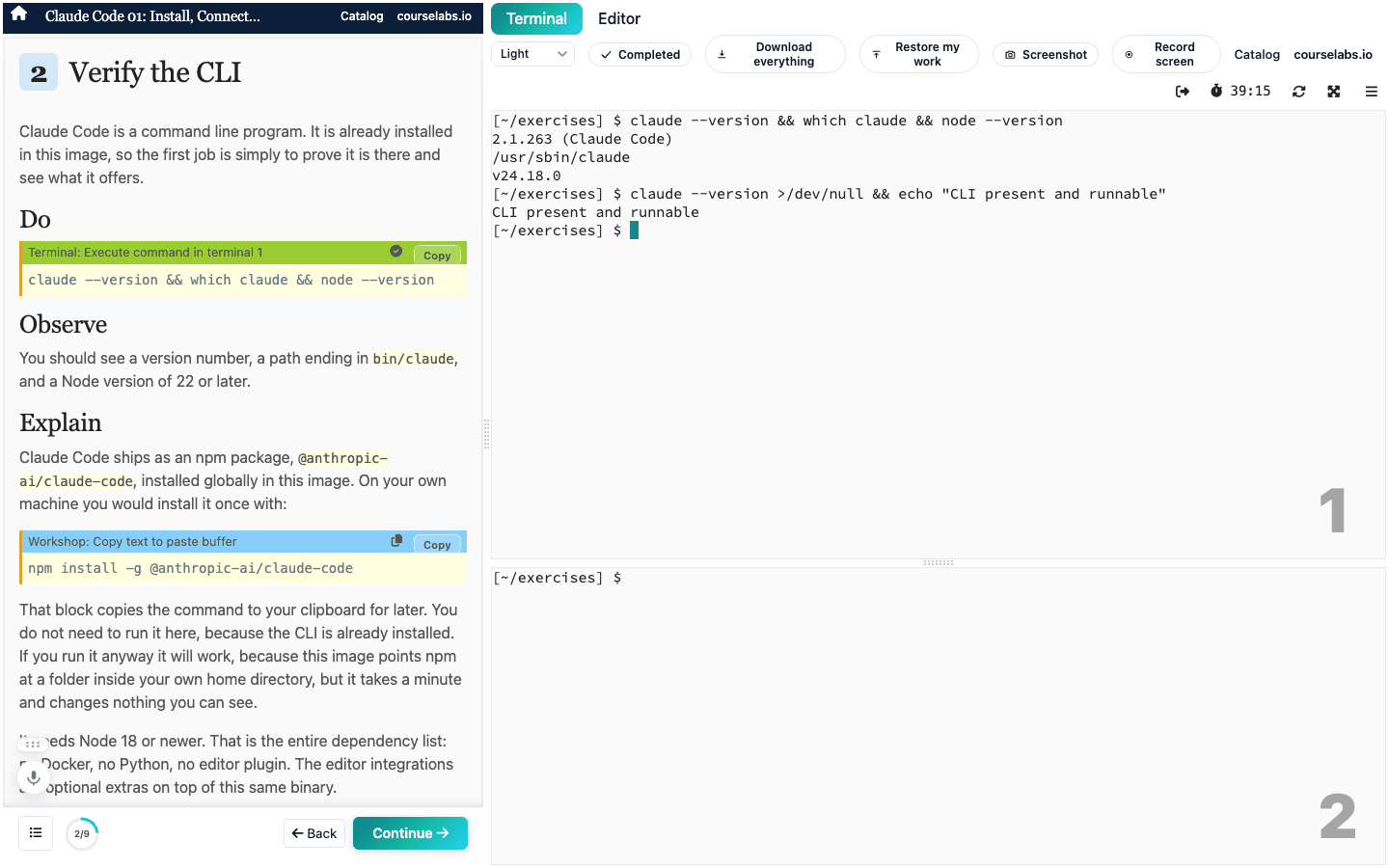This screenshot has height=868, width=1389.
Task: Focus terminal 2 prompt
Action: coord(557,578)
